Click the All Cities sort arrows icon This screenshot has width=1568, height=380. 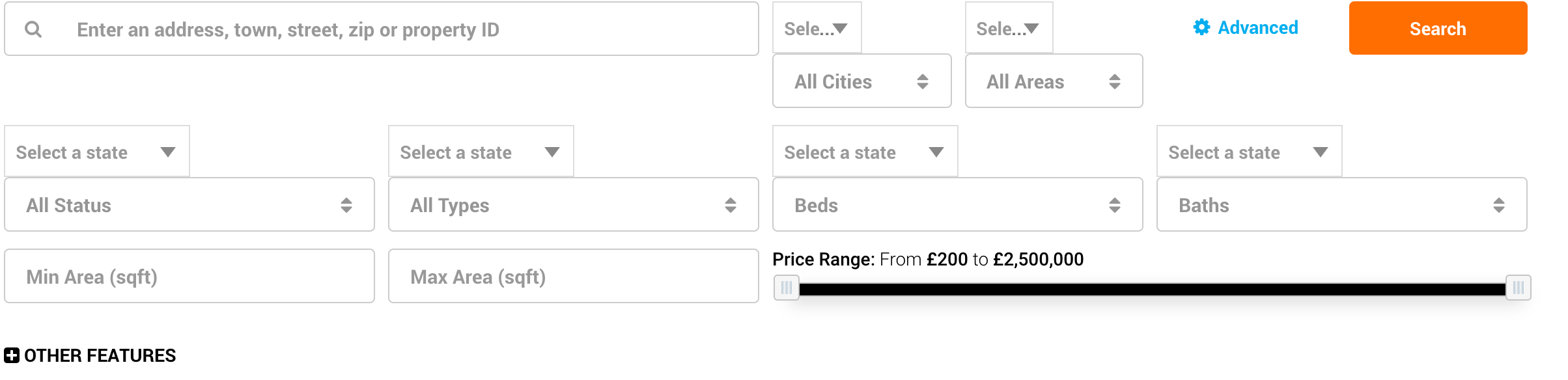(x=922, y=81)
